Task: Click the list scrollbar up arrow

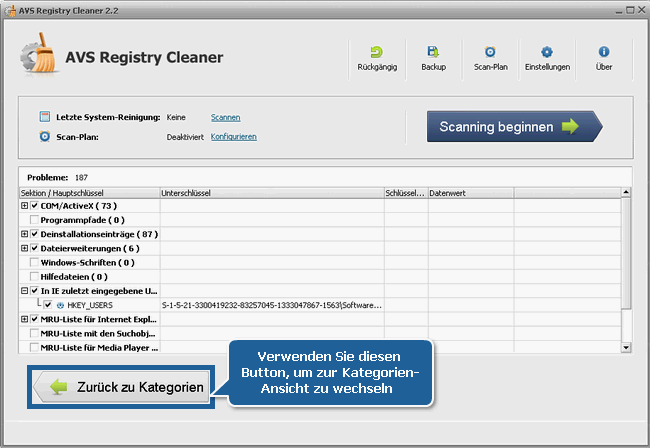Action: pos(626,192)
